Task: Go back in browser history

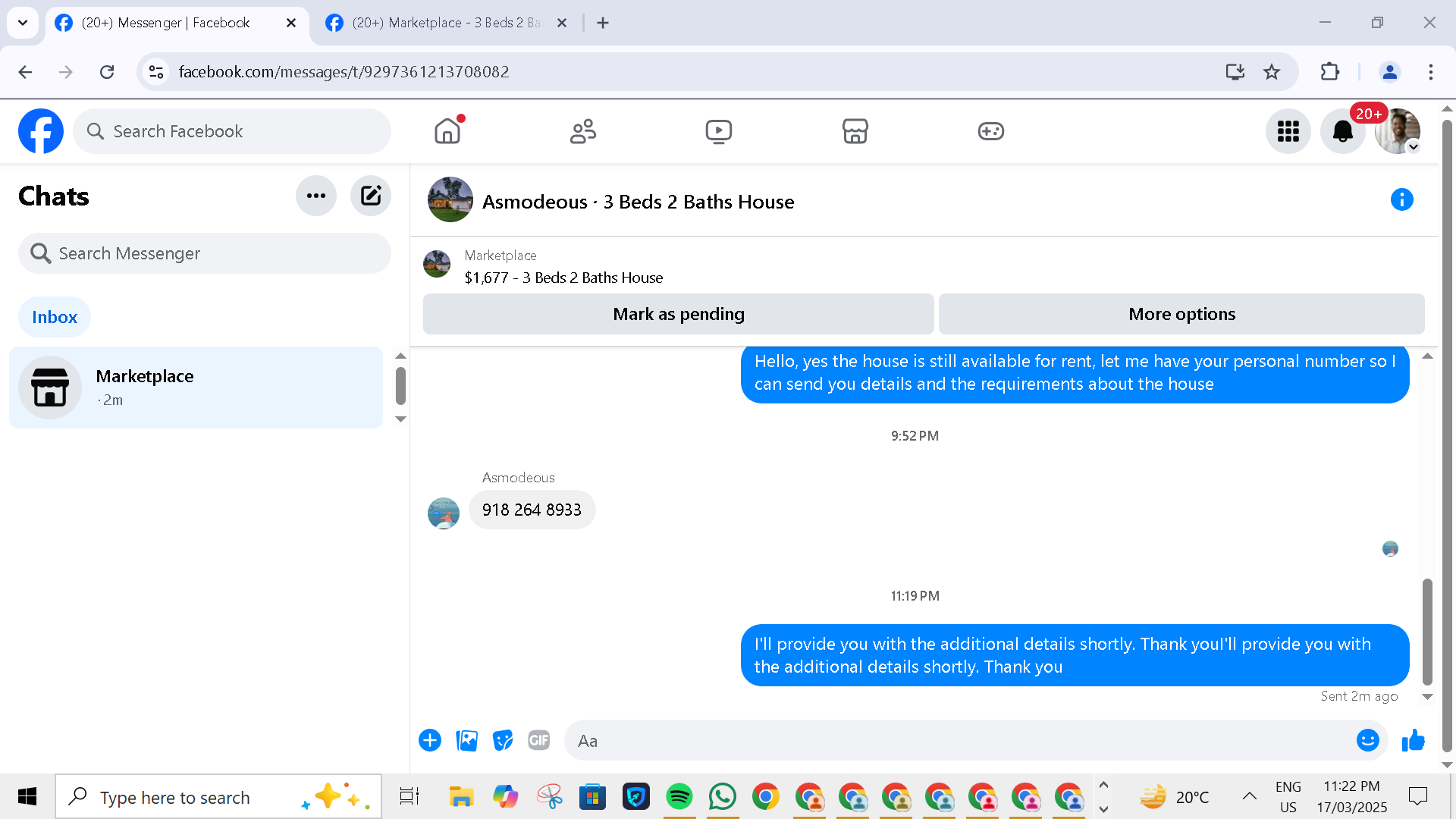Action: [x=25, y=72]
